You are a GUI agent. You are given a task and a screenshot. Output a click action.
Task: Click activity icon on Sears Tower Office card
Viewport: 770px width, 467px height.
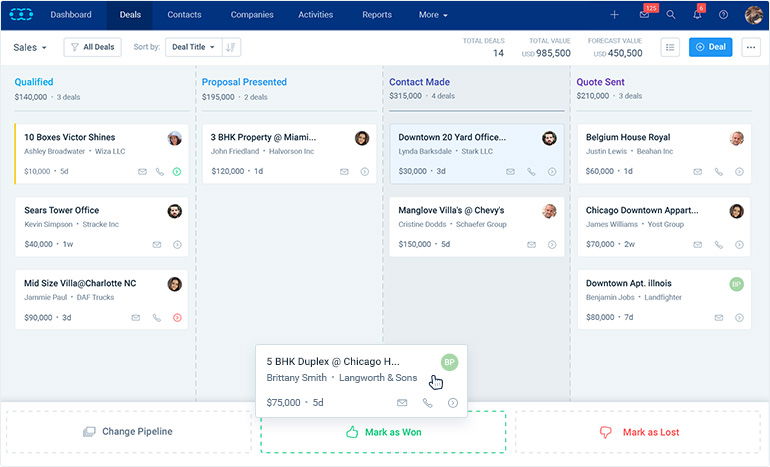pyautogui.click(x=177, y=245)
